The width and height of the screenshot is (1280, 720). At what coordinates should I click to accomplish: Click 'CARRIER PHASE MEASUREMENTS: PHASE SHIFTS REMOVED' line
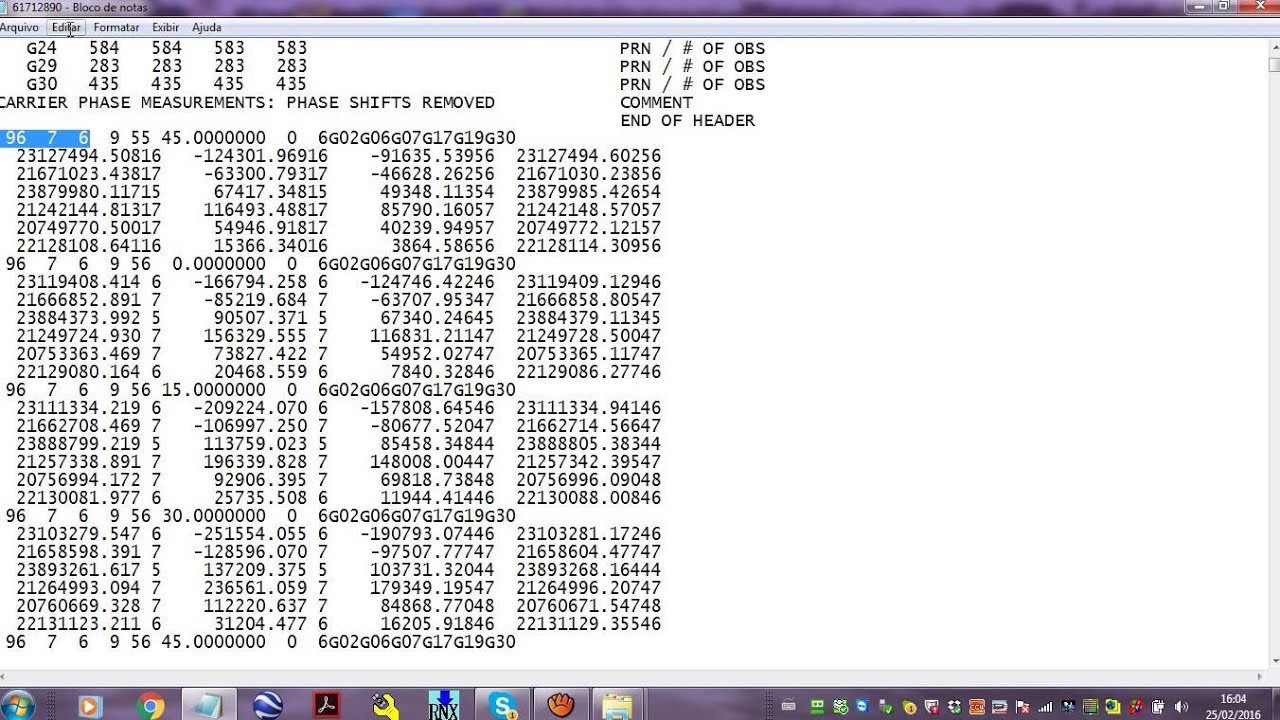[x=247, y=102]
